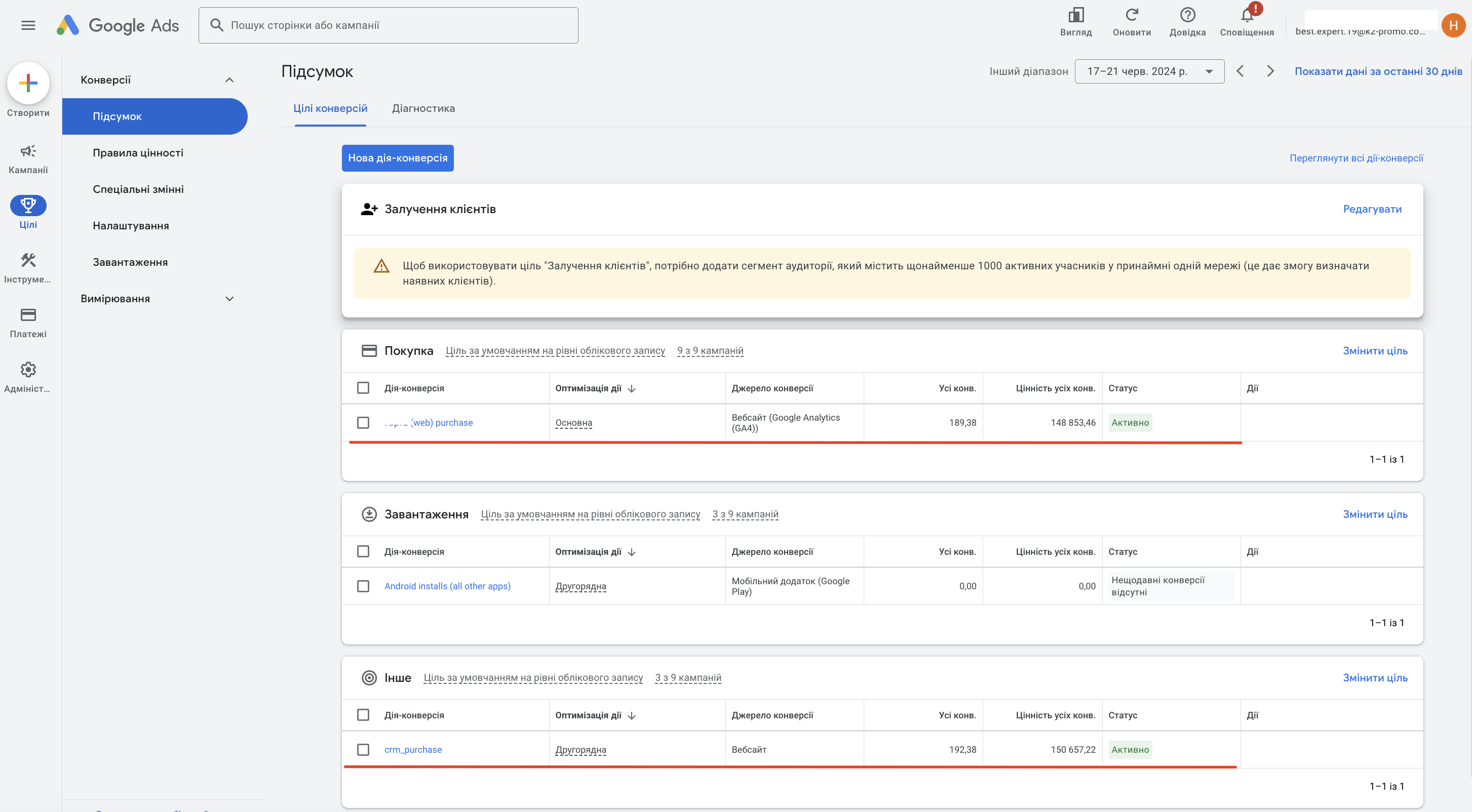Open Покупка 9 з 9 кампаній details
The image size is (1472, 812).
710,351
